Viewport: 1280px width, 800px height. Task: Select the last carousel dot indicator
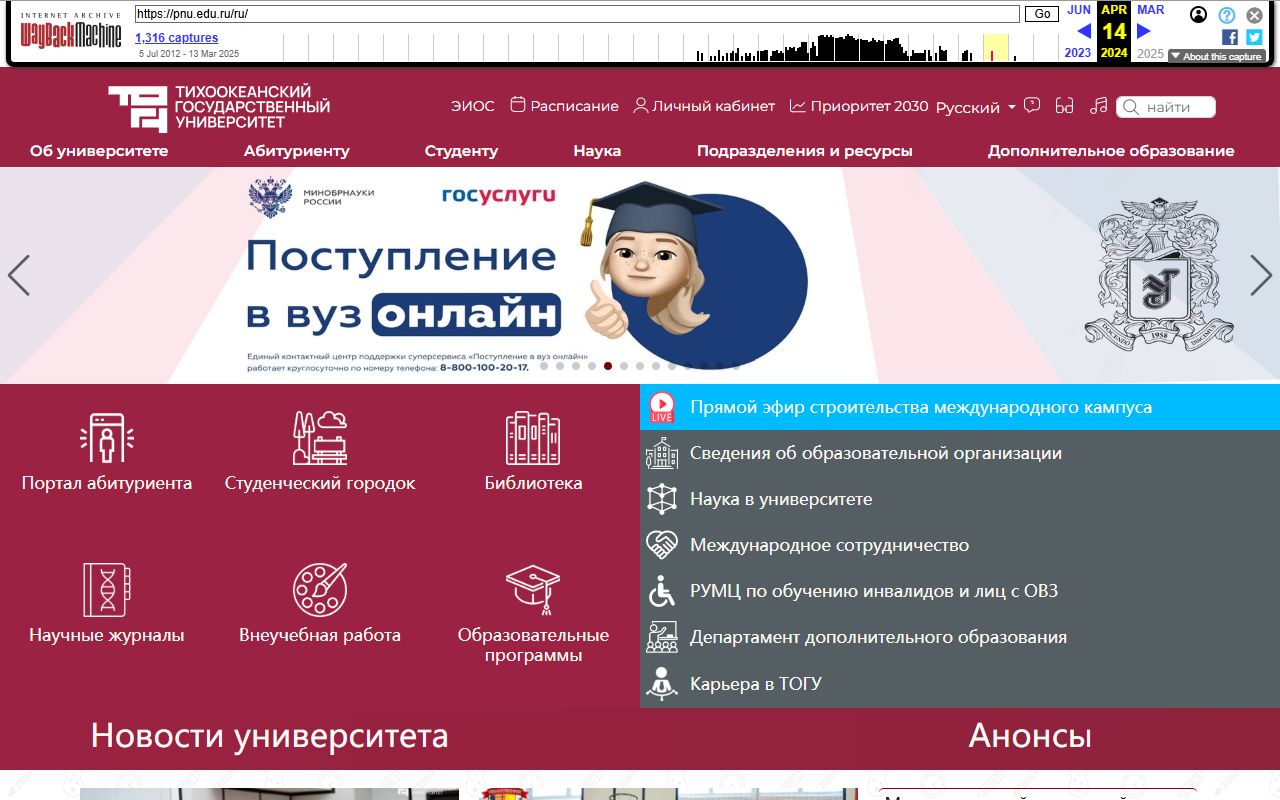[736, 366]
